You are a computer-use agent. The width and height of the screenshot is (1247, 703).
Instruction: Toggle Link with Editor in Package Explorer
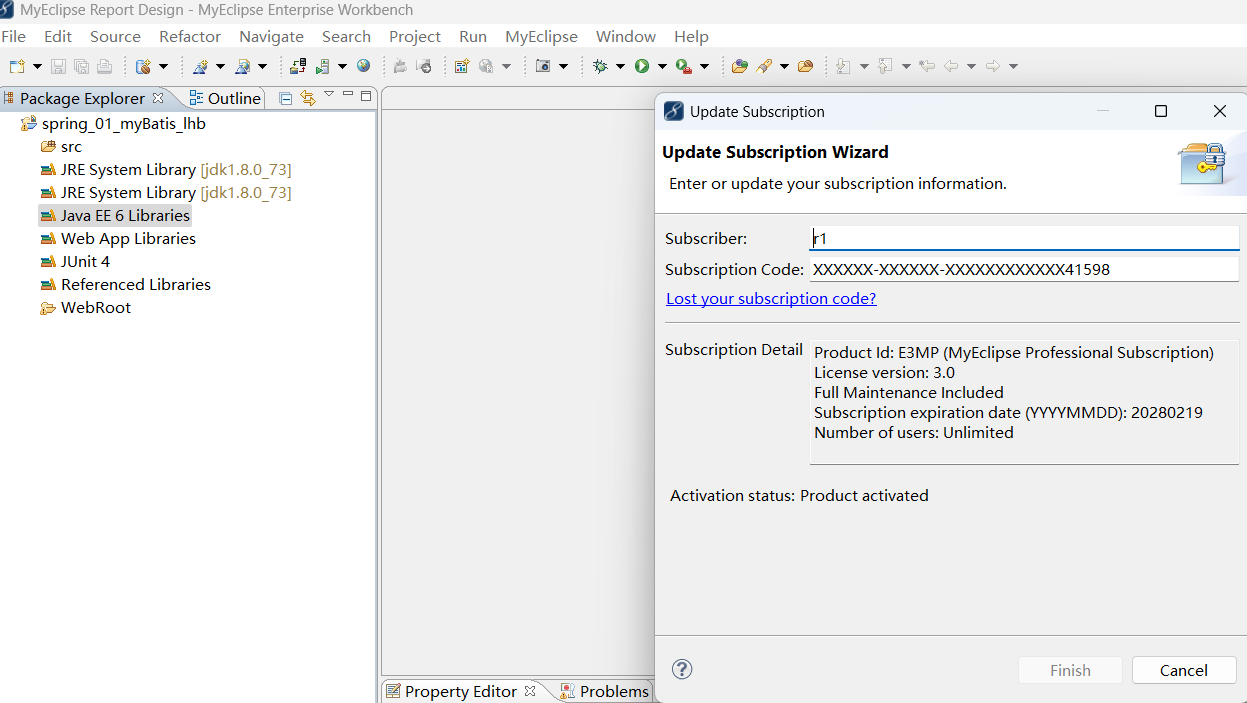308,98
